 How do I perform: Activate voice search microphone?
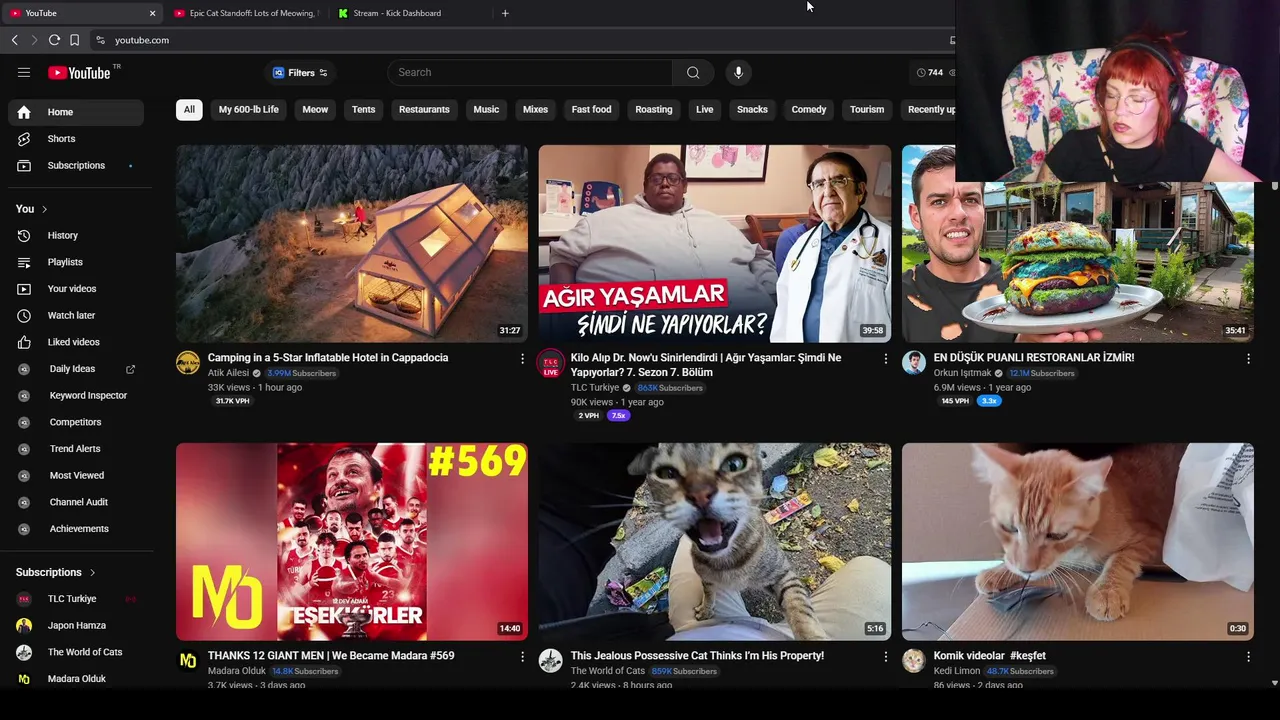[x=738, y=72]
